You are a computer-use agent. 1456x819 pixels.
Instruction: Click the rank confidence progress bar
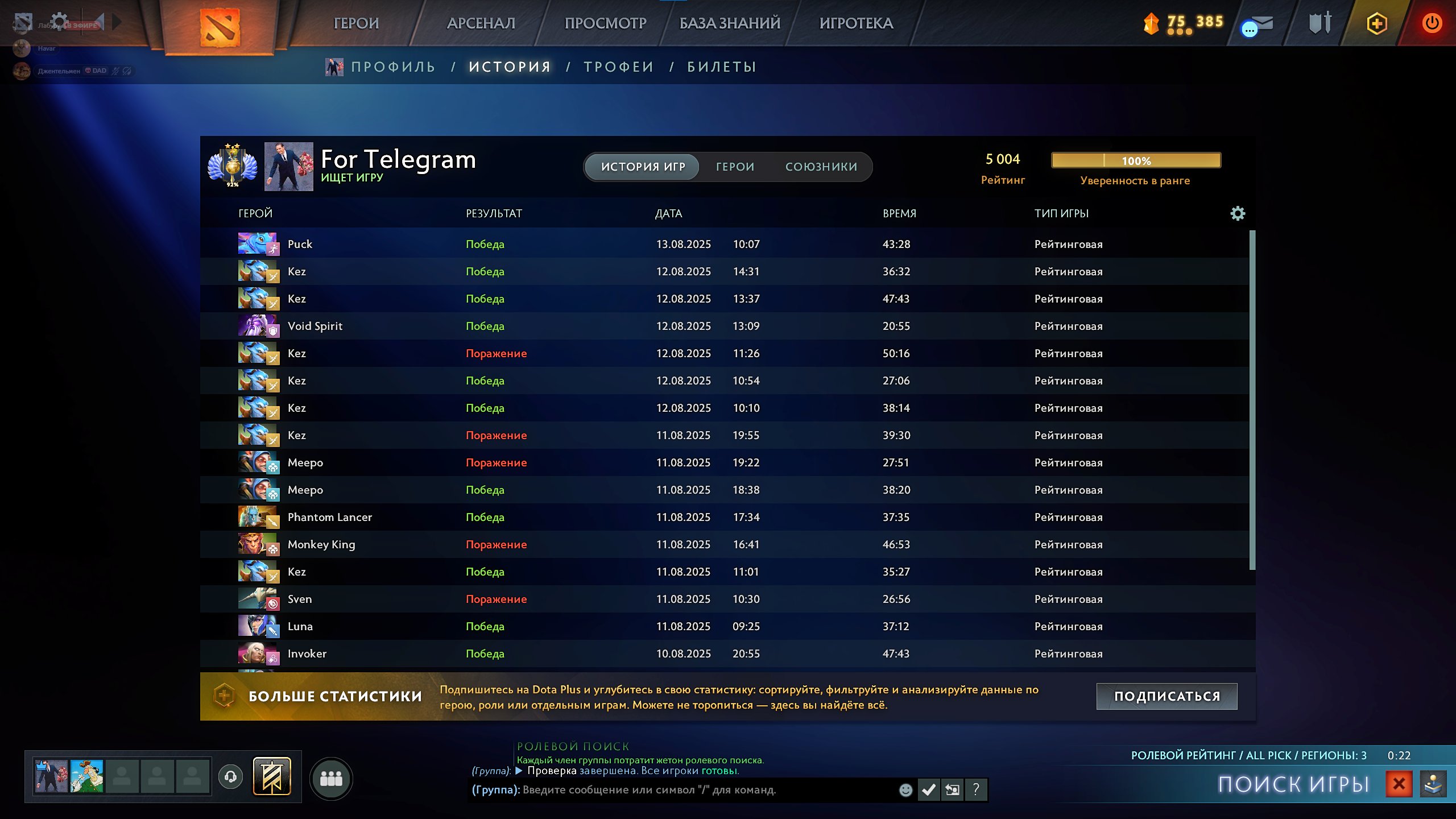[x=1136, y=160]
